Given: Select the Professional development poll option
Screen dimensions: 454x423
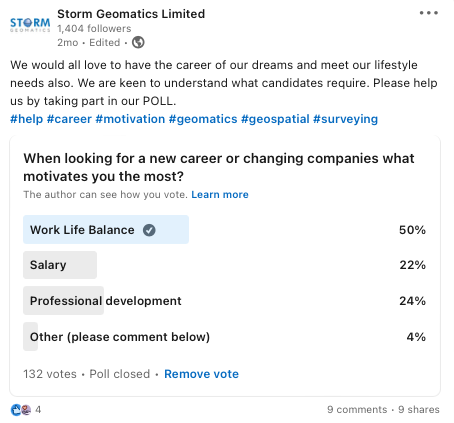Looking at the screenshot, I should (x=225, y=301).
